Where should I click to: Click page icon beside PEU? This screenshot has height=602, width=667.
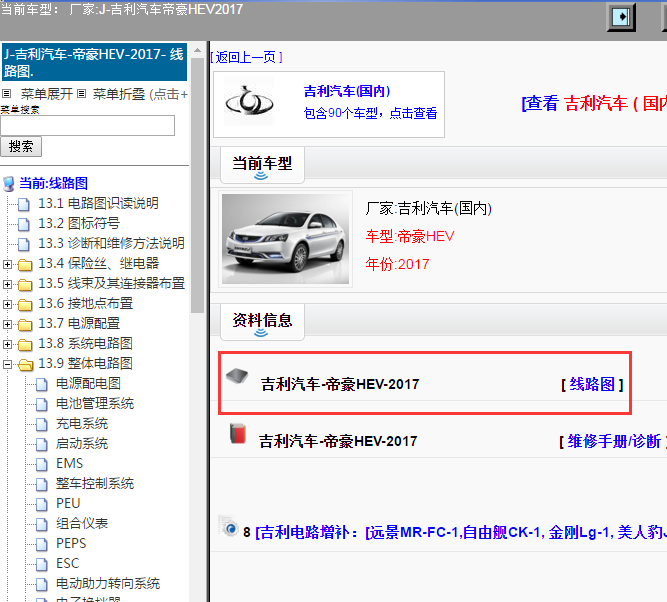[x=42, y=504]
